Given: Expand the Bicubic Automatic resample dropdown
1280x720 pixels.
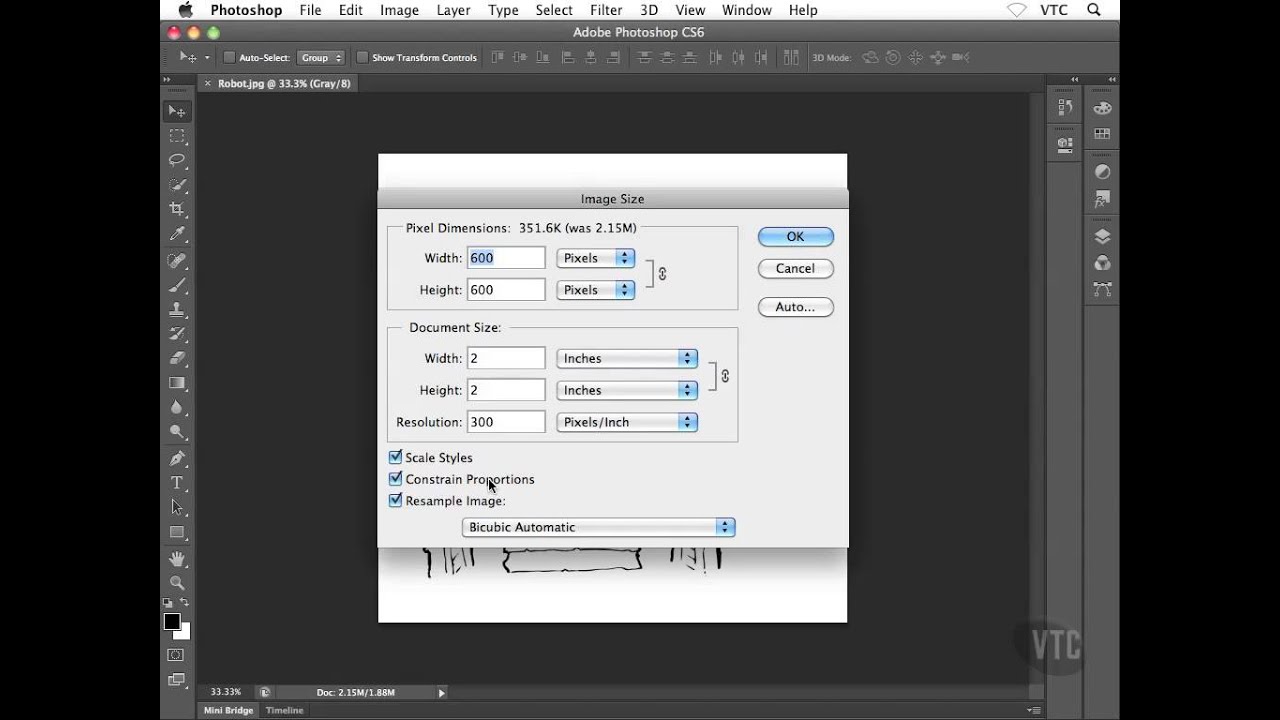Looking at the screenshot, I should coord(599,527).
